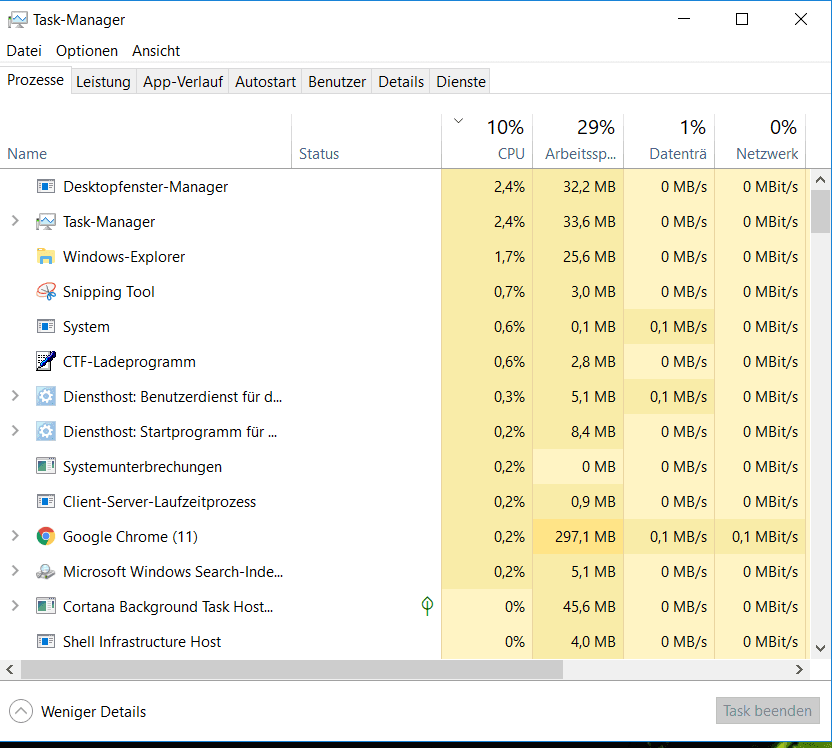
Task: Sort processes by the Name column
Action: pyautogui.click(x=146, y=141)
